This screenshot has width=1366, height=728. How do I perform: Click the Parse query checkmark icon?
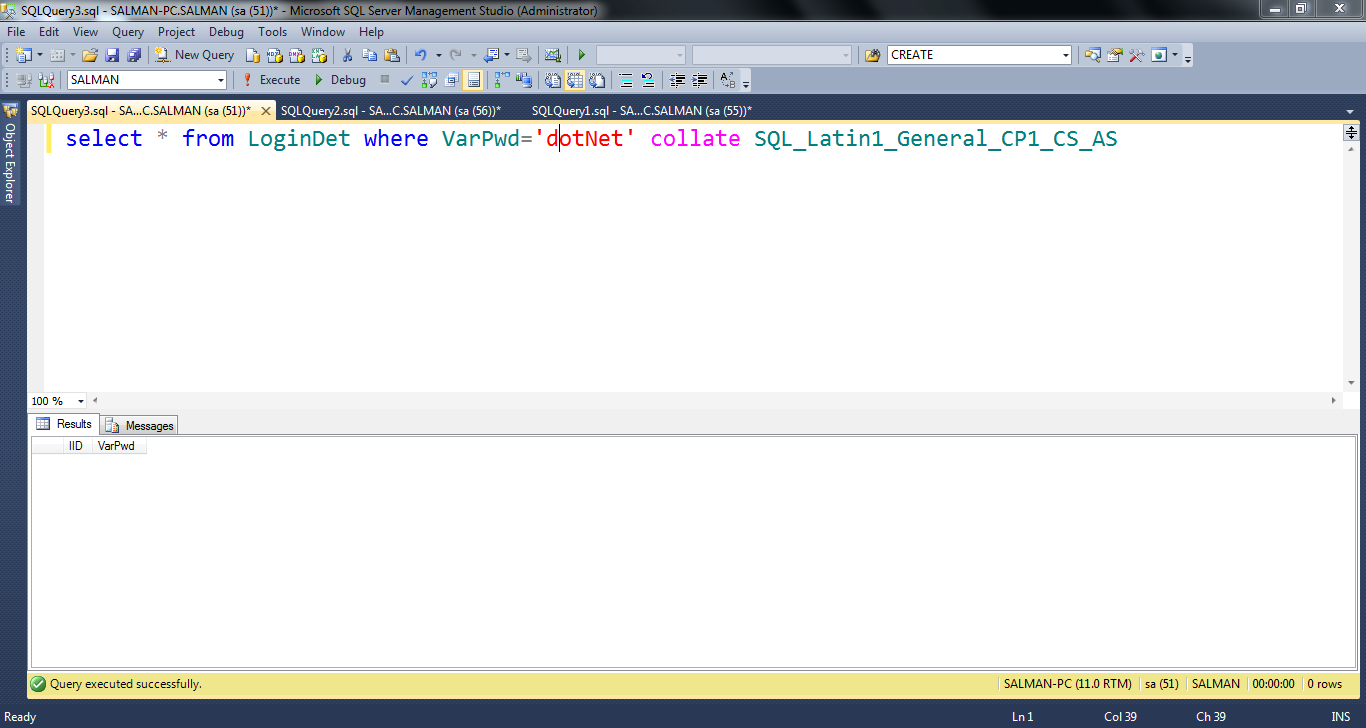click(406, 79)
